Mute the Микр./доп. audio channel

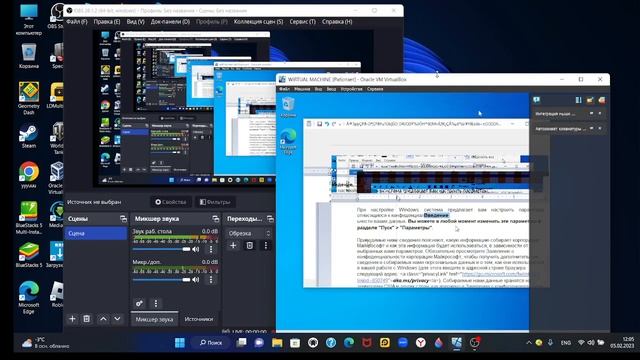(x=196, y=280)
